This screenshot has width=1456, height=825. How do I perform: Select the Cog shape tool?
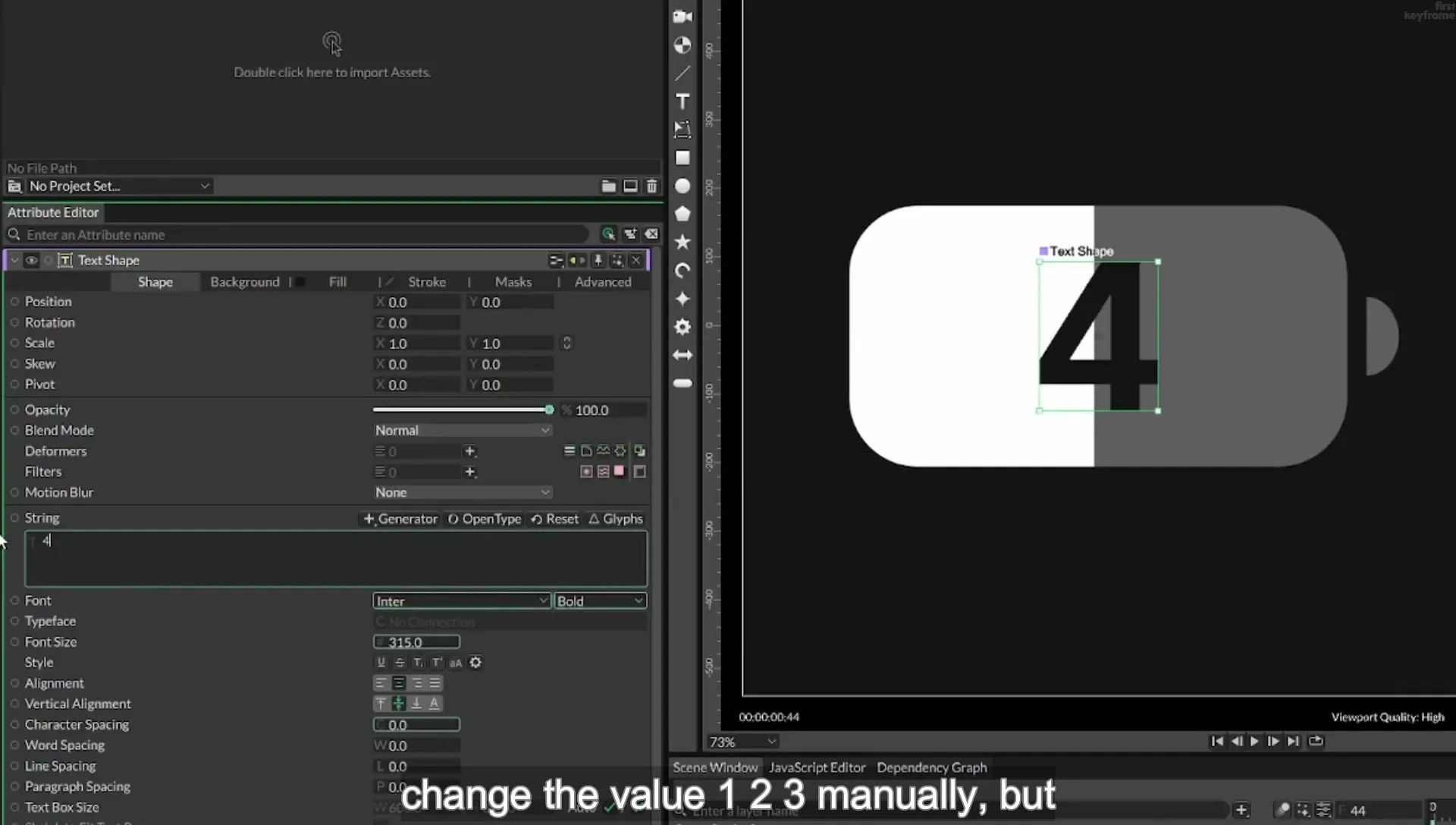click(682, 327)
